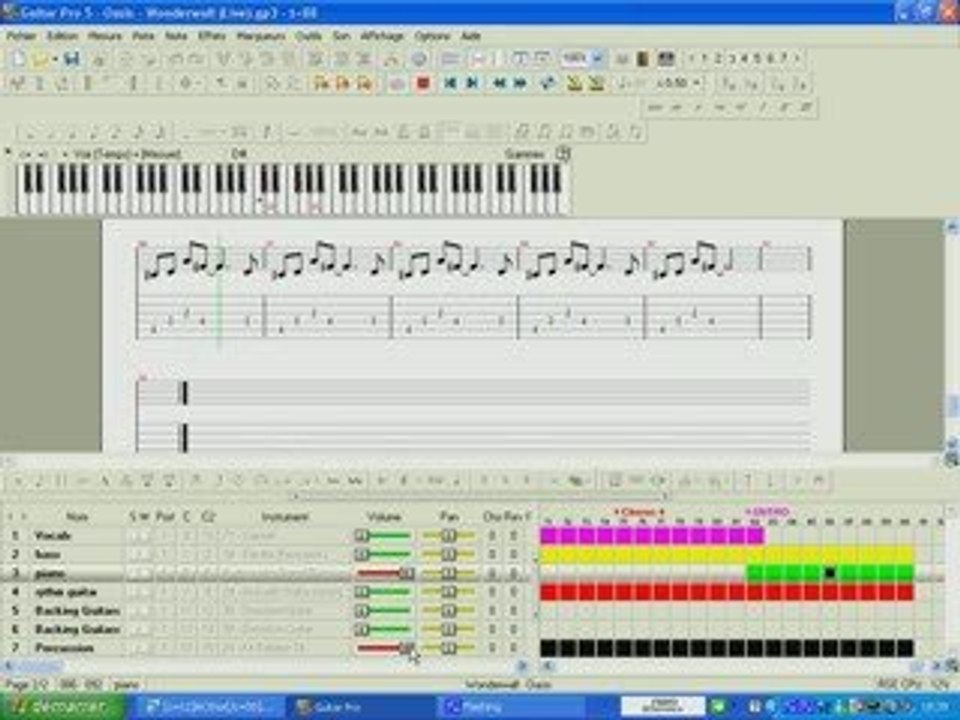Click the Gammes scale icon above the keyboard

[563, 154]
